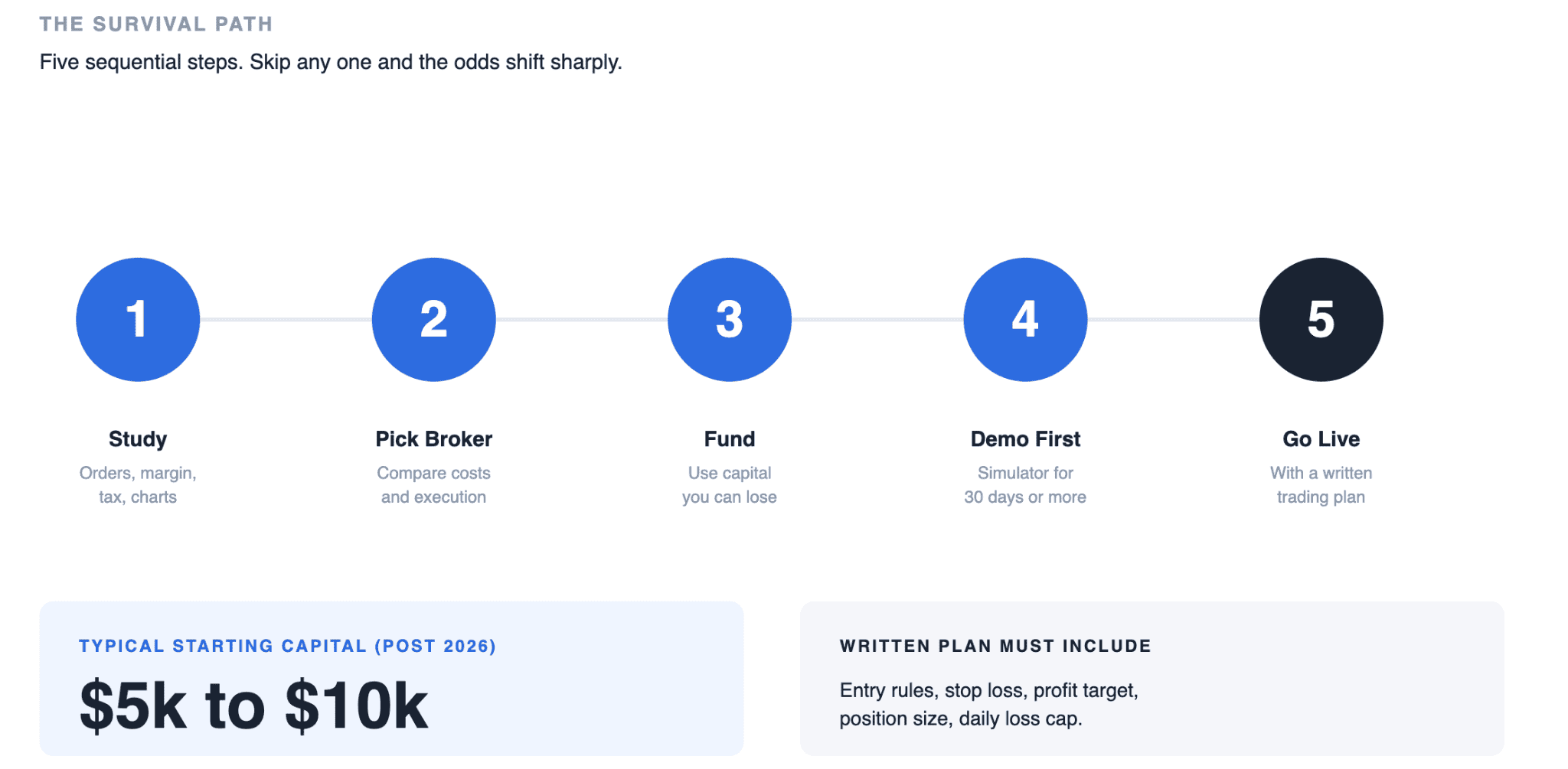Click the "Five sequential steps" subtitle sentence

(331, 62)
